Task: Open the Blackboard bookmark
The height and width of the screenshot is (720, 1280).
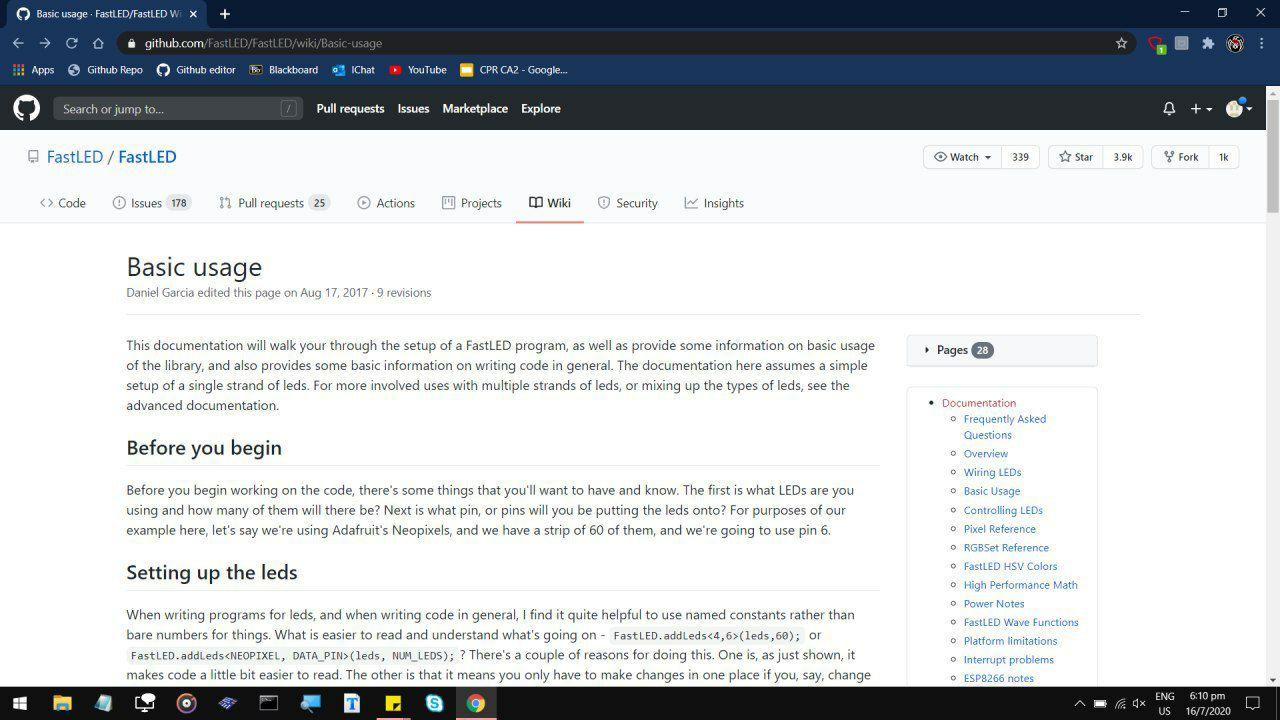Action: [x=283, y=70]
